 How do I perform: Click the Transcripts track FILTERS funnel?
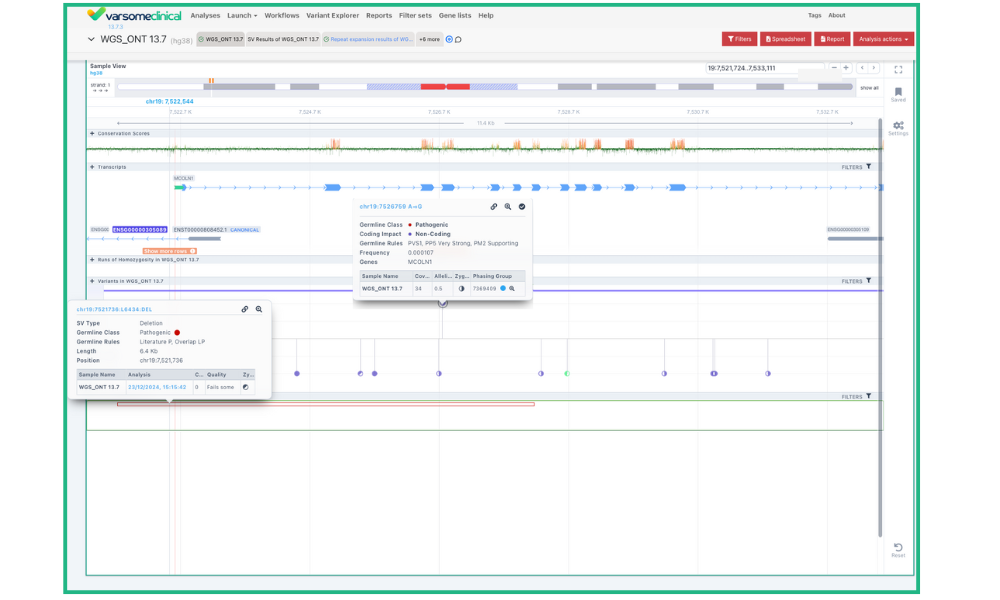tap(868, 167)
